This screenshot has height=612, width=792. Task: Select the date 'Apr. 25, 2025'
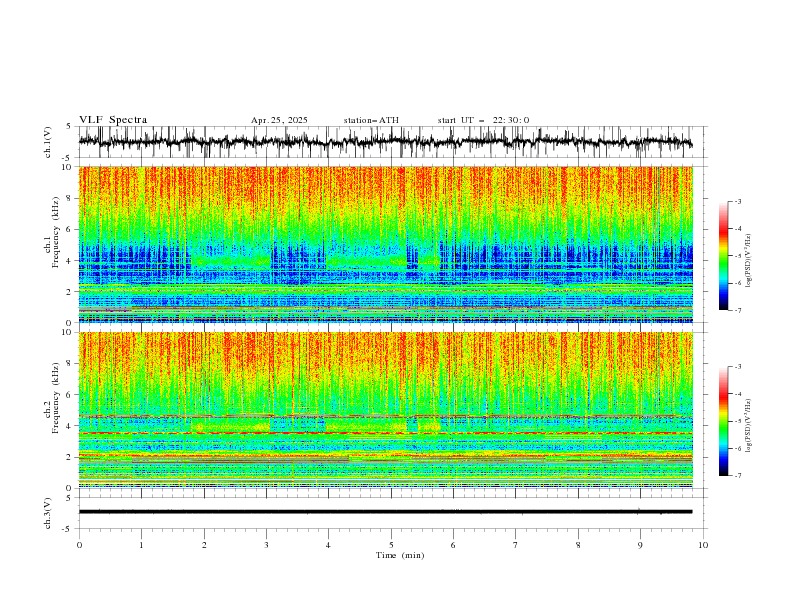point(279,120)
